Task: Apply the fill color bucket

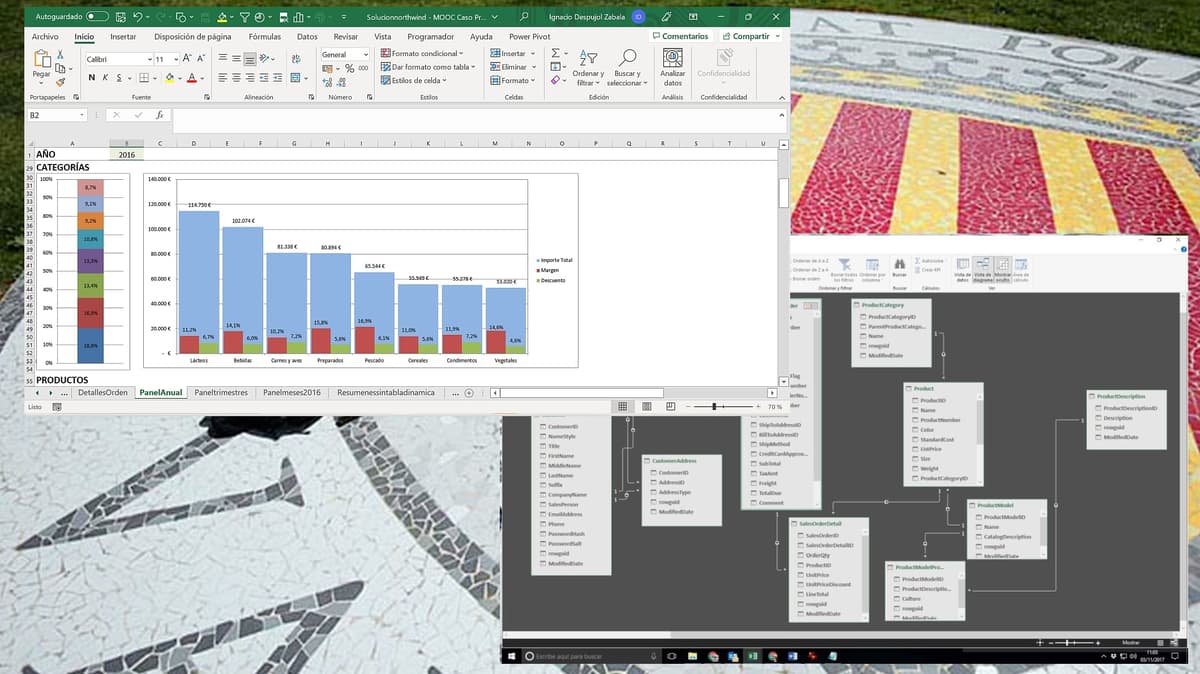Action: [x=169, y=78]
